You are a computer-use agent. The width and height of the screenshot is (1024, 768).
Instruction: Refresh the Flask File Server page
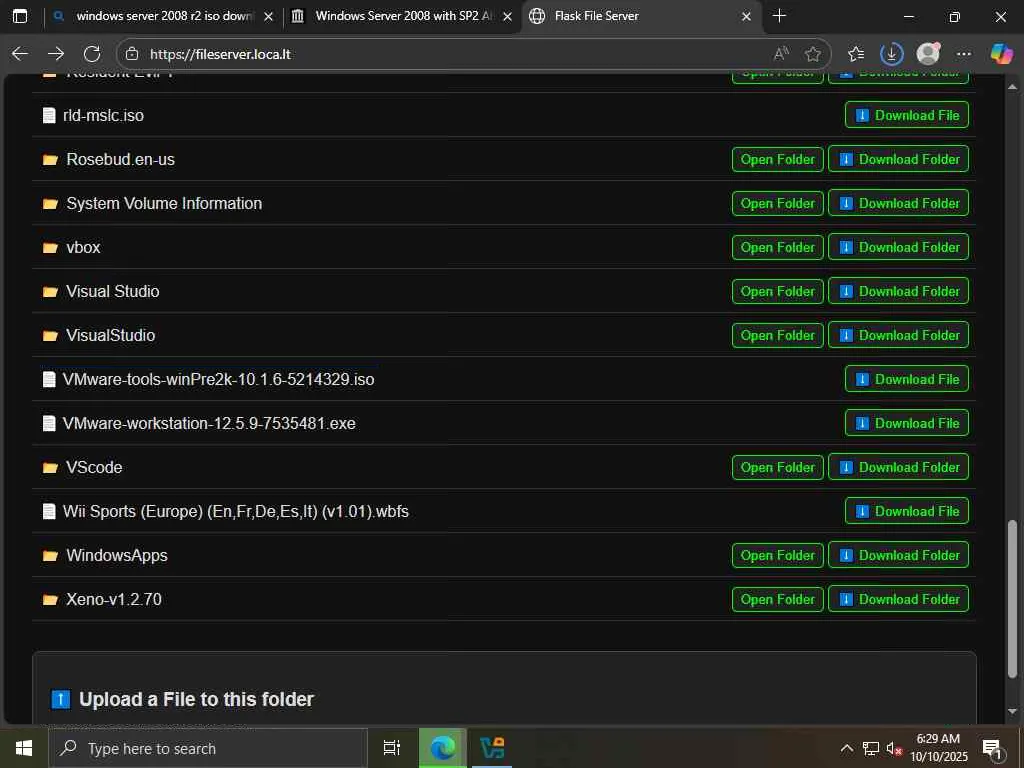(x=92, y=54)
